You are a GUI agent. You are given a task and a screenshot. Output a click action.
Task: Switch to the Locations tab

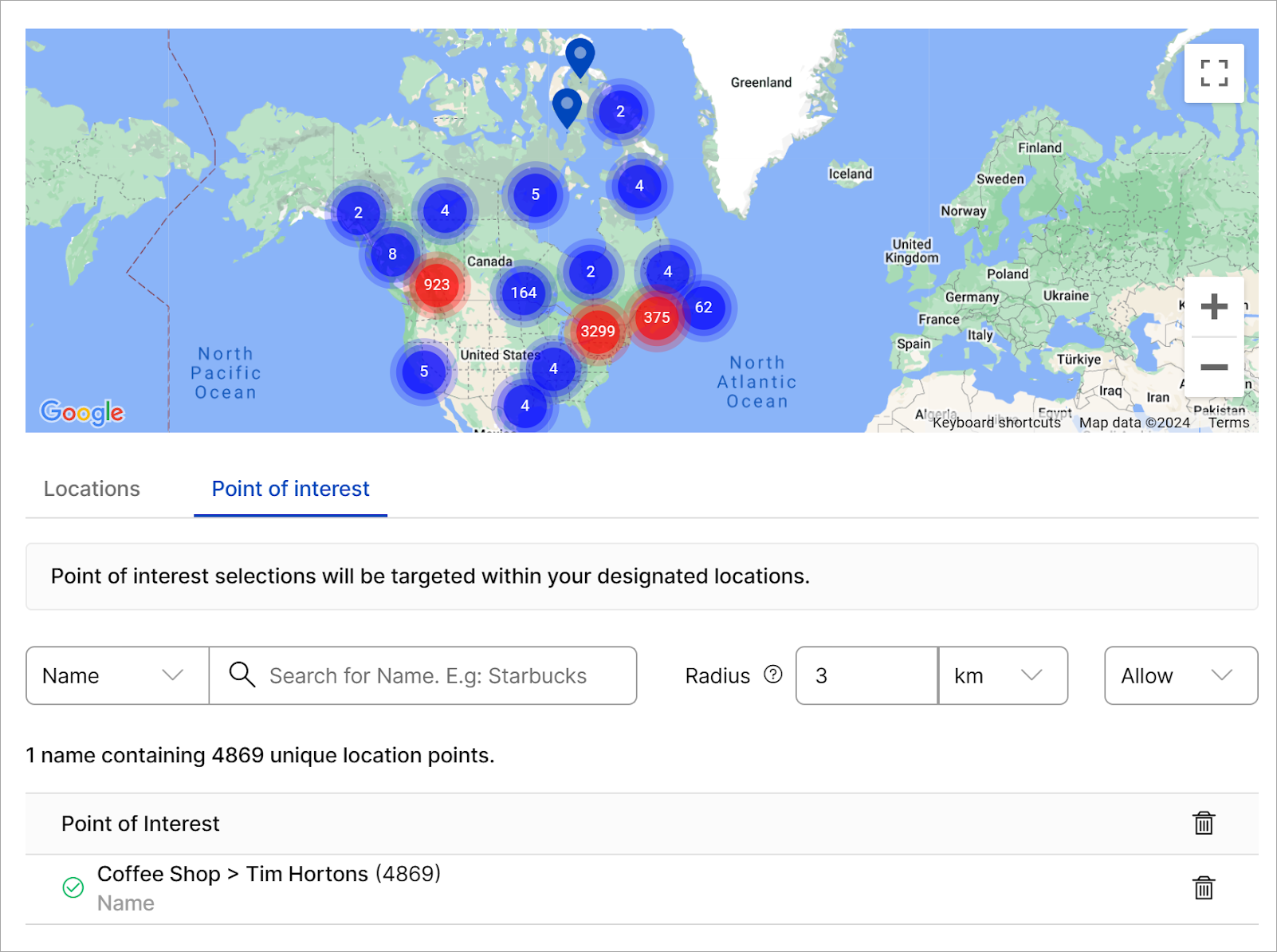[92, 489]
